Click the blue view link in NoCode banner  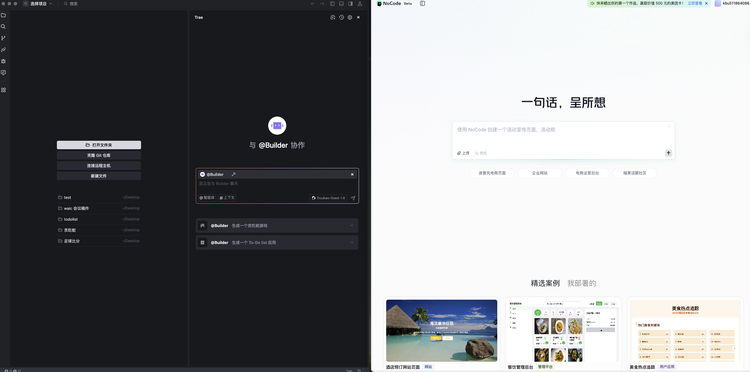[695, 3]
